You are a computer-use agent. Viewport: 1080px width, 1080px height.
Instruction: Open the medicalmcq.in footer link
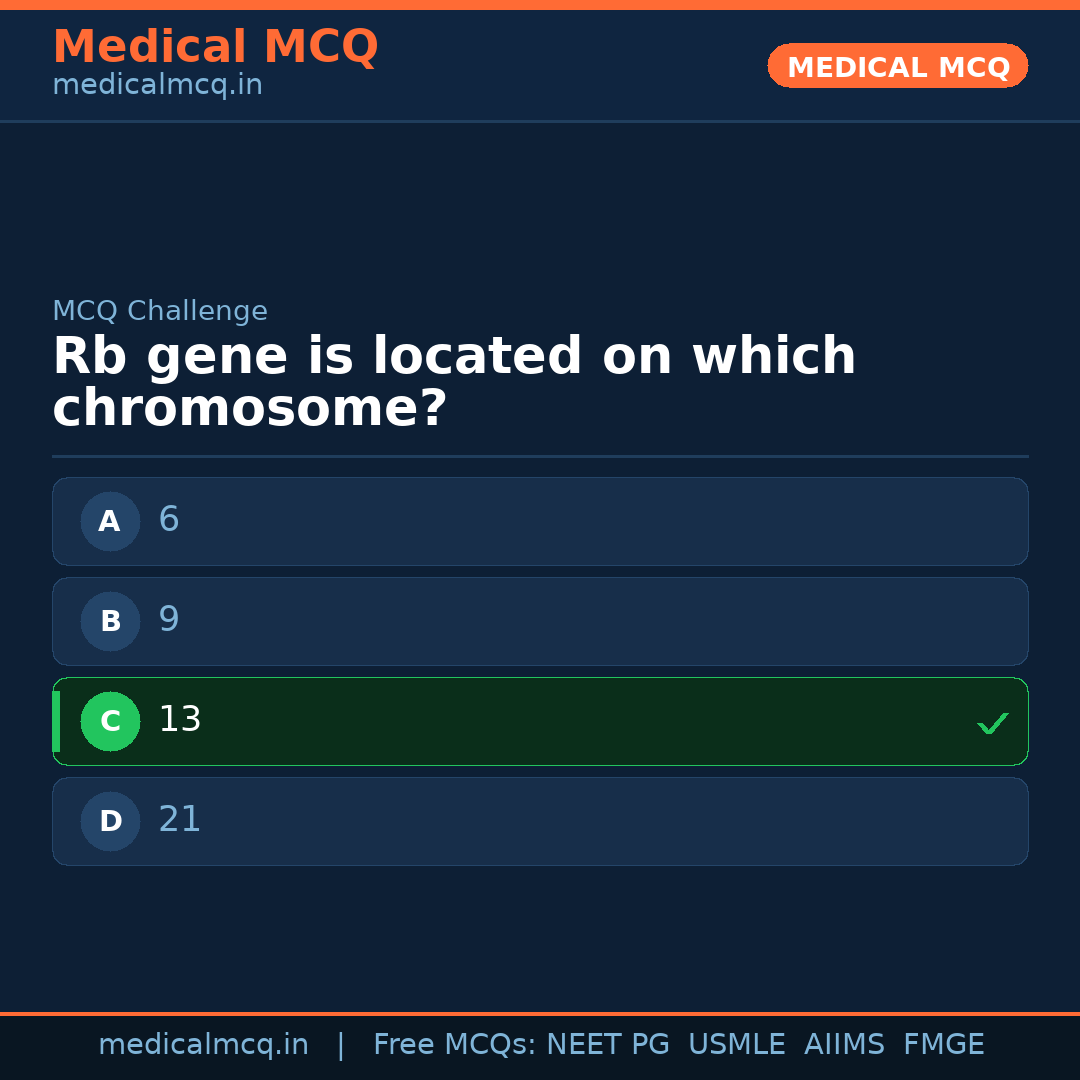[203, 1044]
